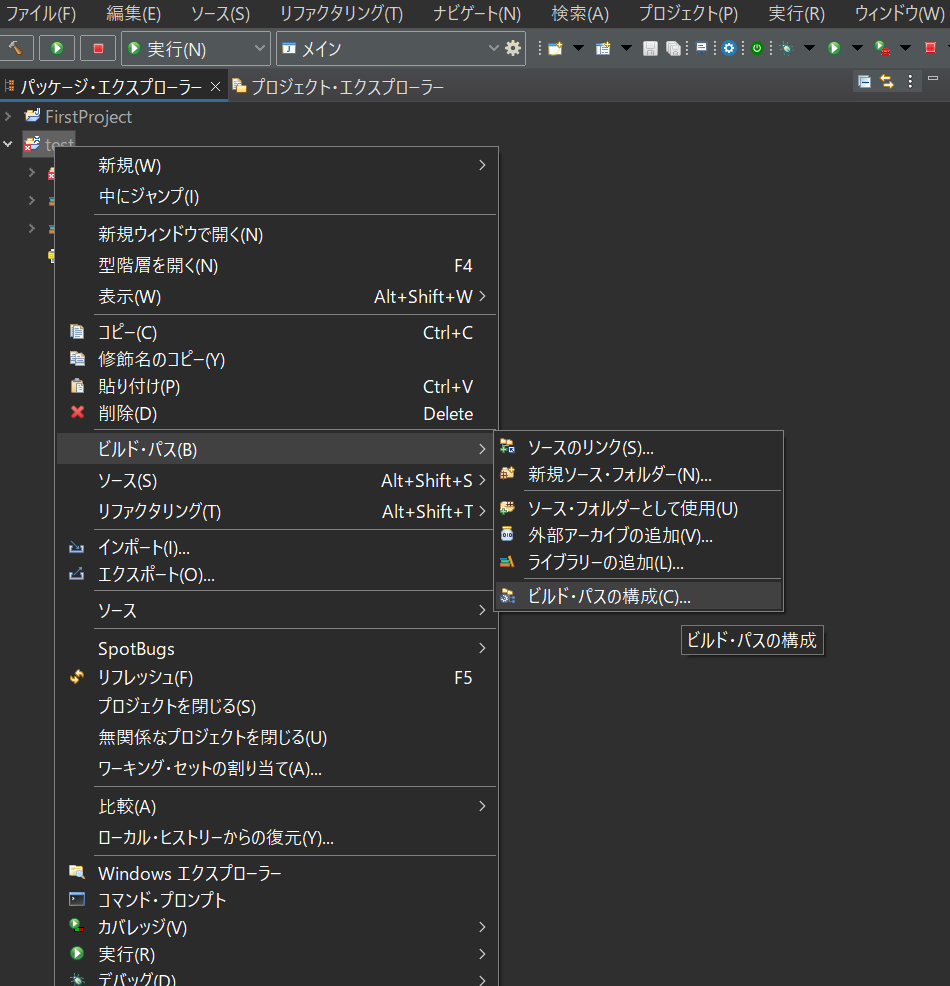
Task: Click the external tools run icon with dropdown
Action: pyautogui.click(x=881, y=47)
